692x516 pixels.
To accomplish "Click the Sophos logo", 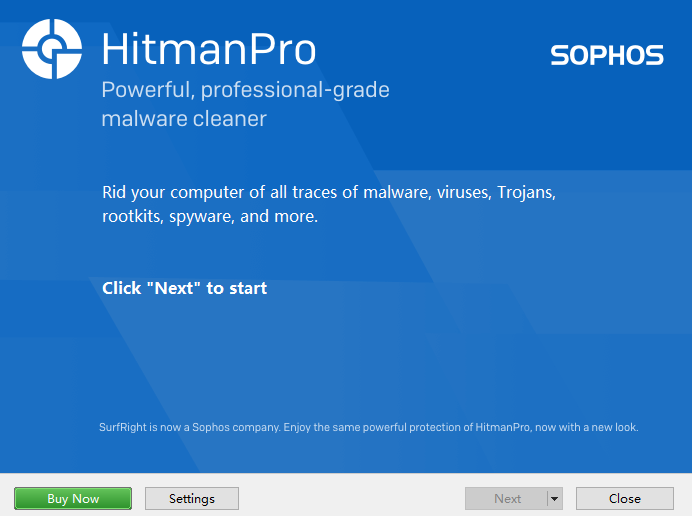I will click(x=607, y=55).
